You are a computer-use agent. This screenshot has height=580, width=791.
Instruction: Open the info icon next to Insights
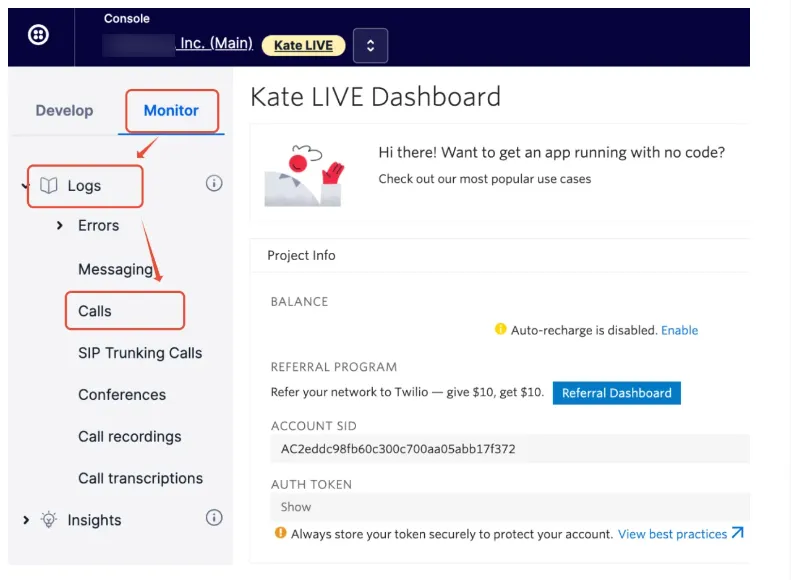click(214, 517)
